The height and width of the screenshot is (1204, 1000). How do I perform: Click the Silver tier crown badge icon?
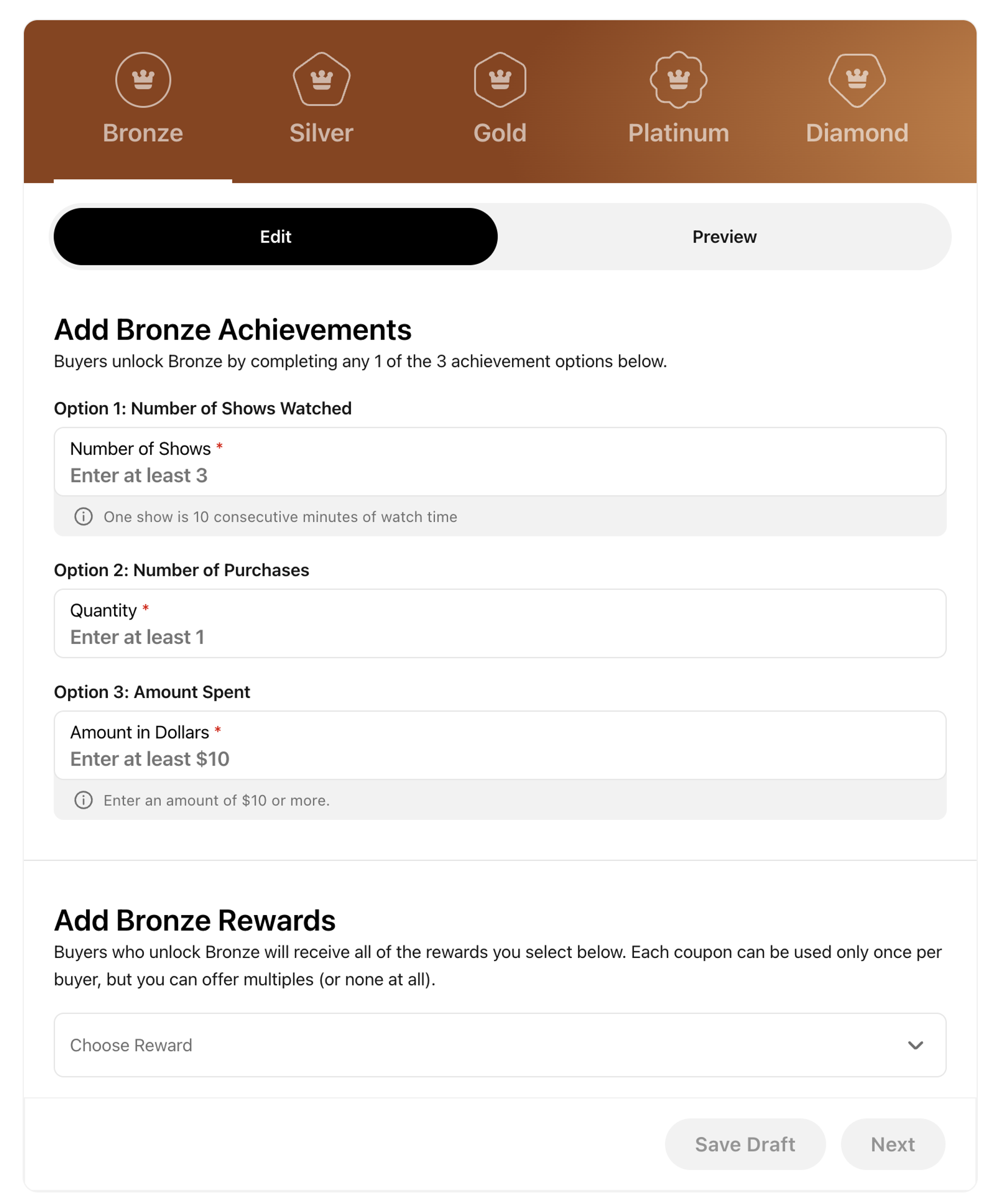[321, 79]
